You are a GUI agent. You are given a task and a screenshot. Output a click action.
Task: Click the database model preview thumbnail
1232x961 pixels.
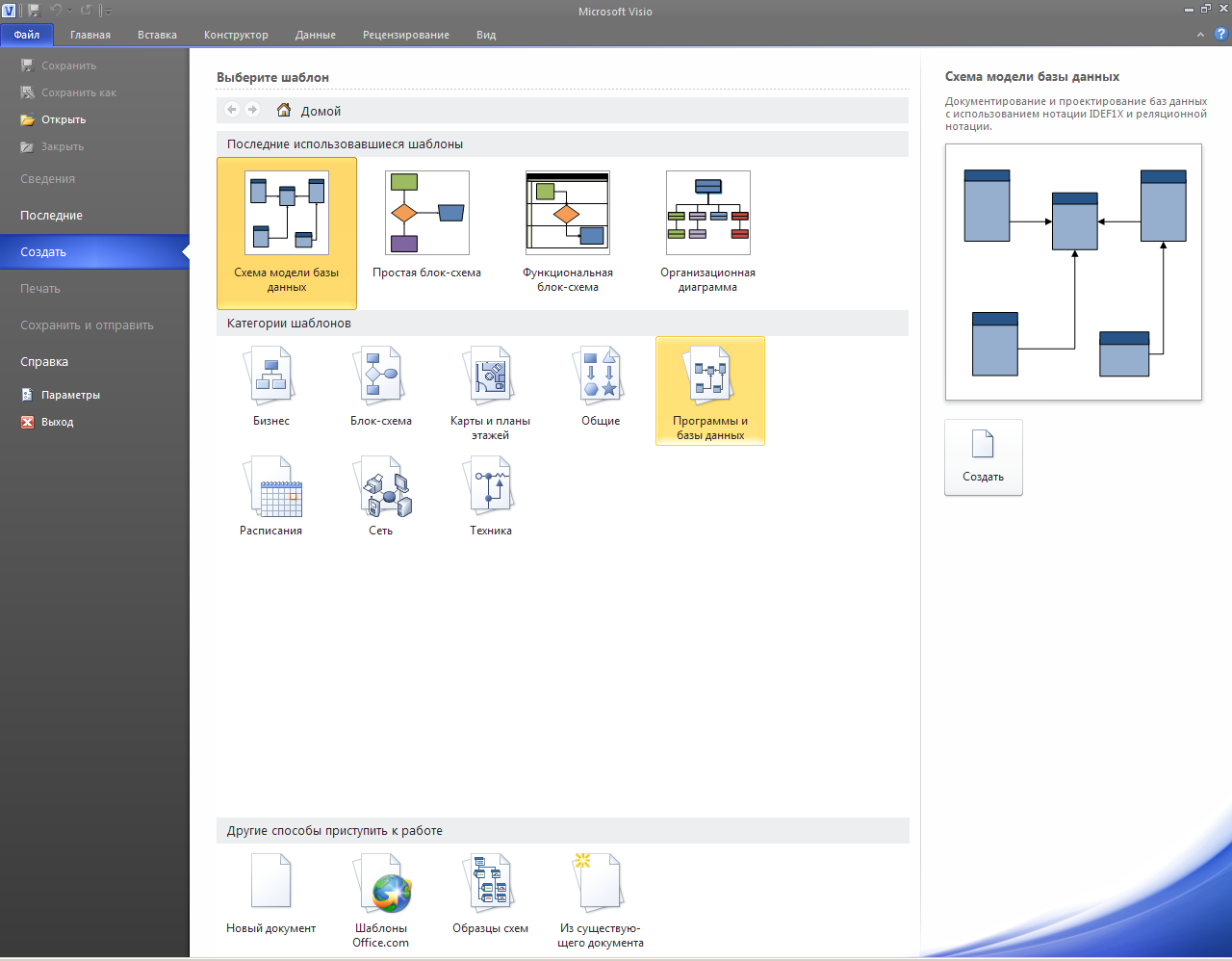(x=1073, y=272)
